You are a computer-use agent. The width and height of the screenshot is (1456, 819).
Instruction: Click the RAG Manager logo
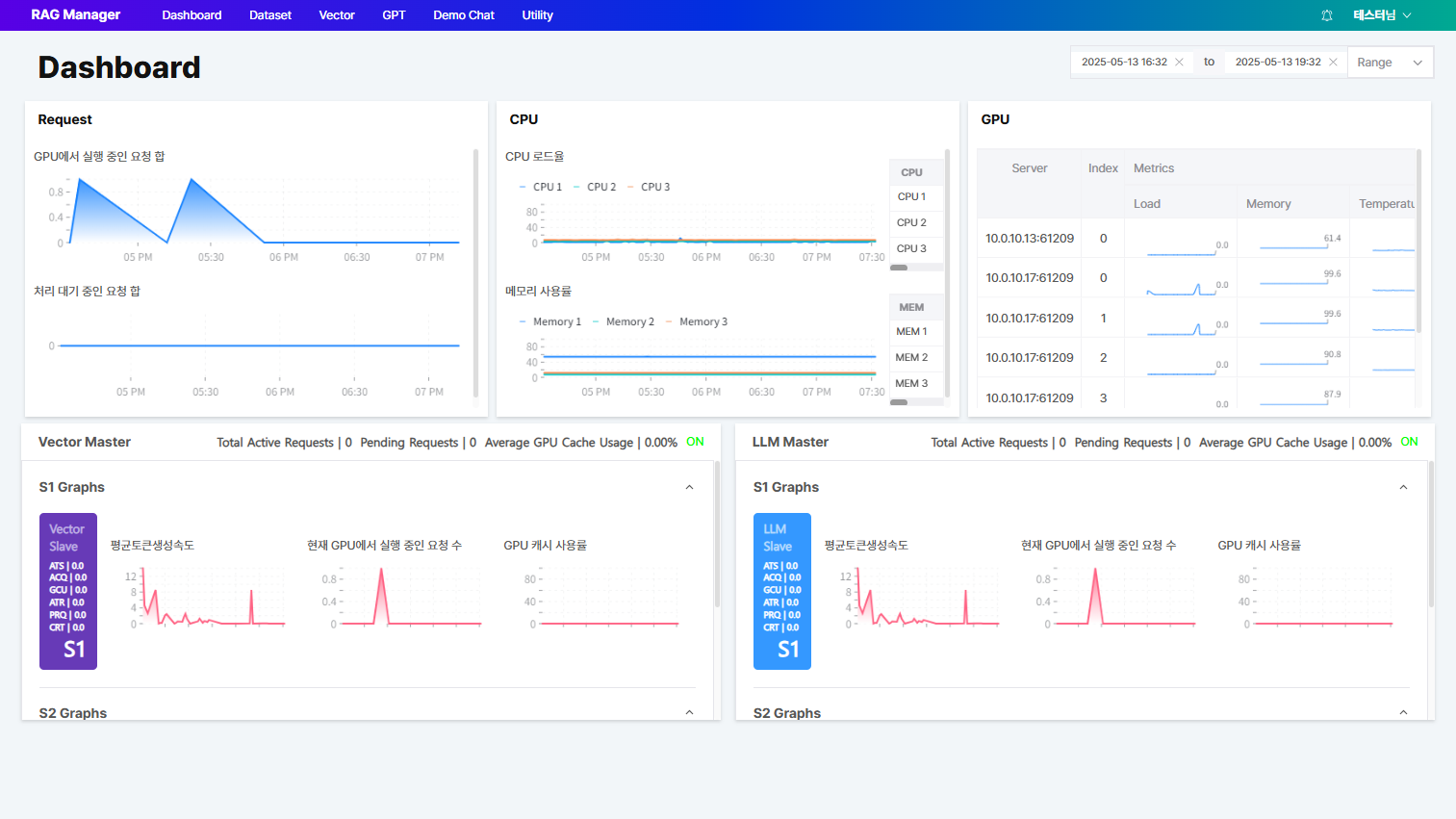(76, 15)
